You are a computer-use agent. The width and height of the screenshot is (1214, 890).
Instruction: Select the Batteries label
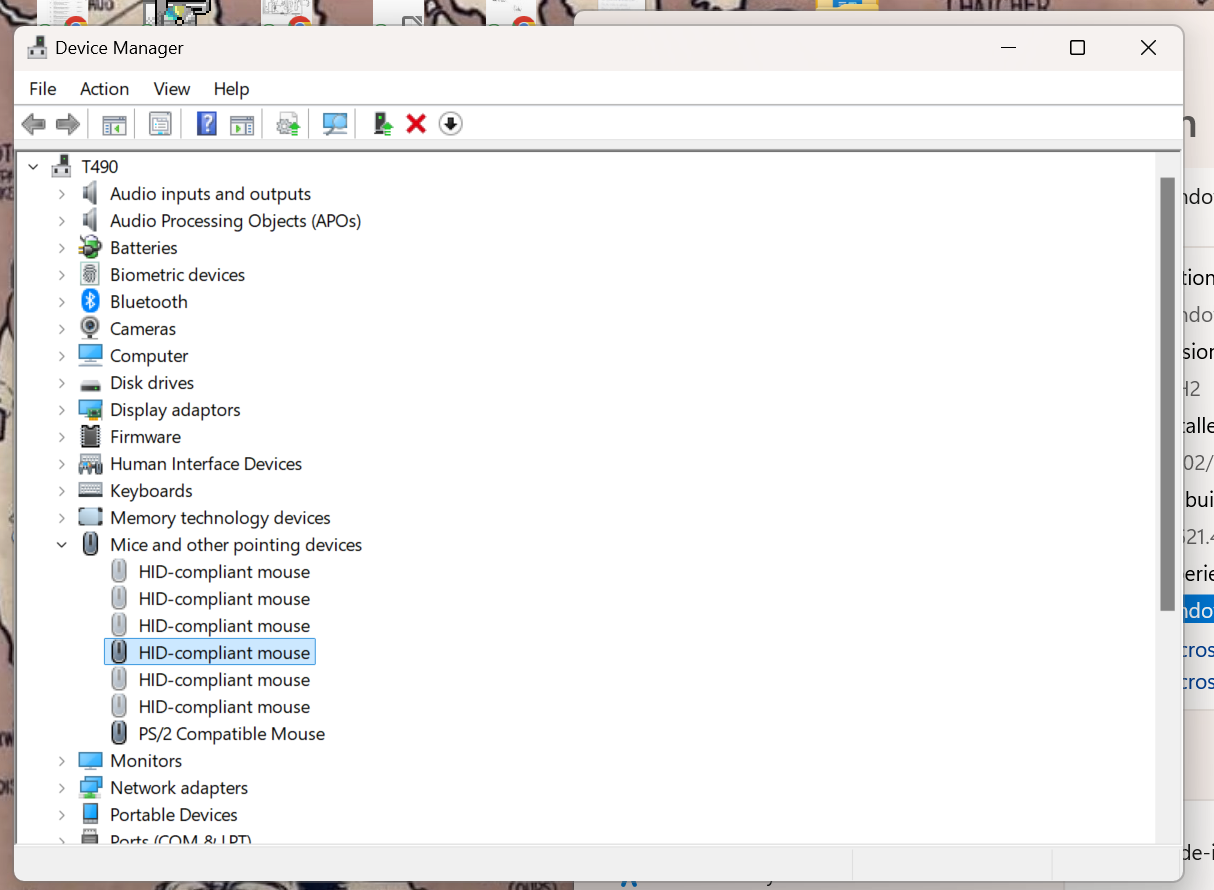coord(144,247)
